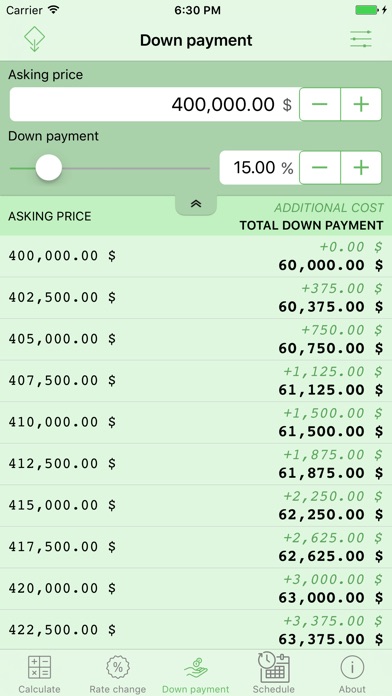Viewport: 392px width, 696px height.
Task: Edit the 15.00 % down payment field
Action: 260,168
